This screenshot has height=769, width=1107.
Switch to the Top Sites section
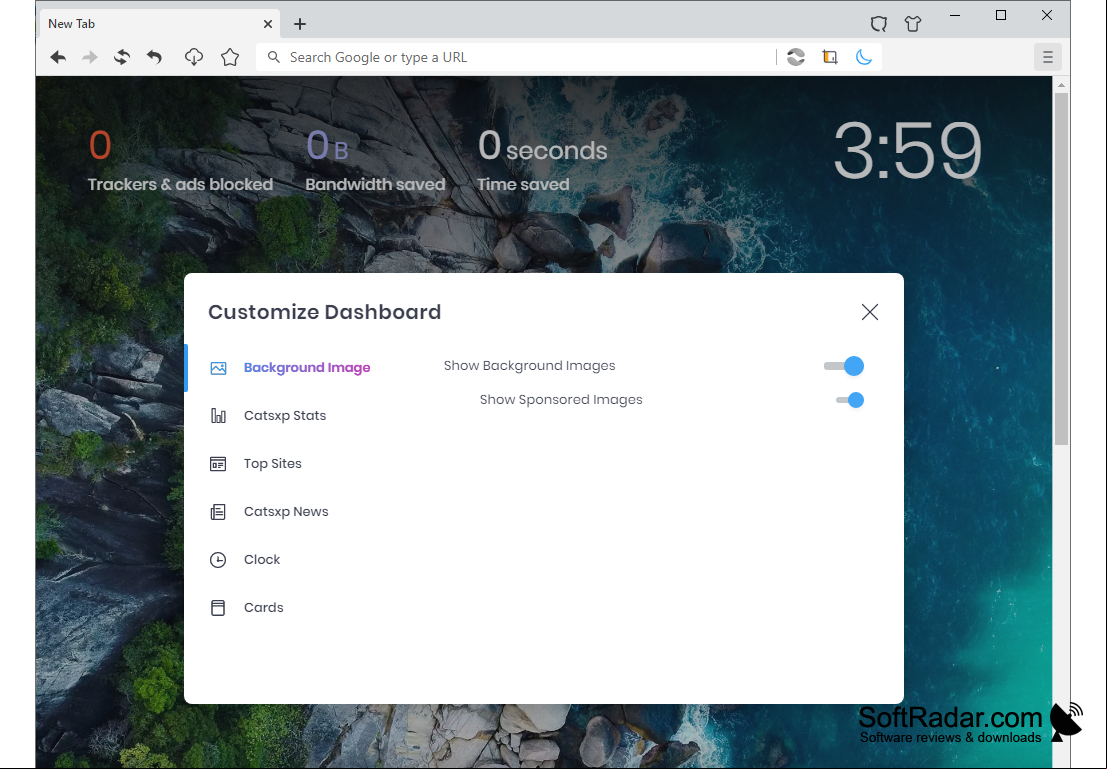[x=273, y=464]
